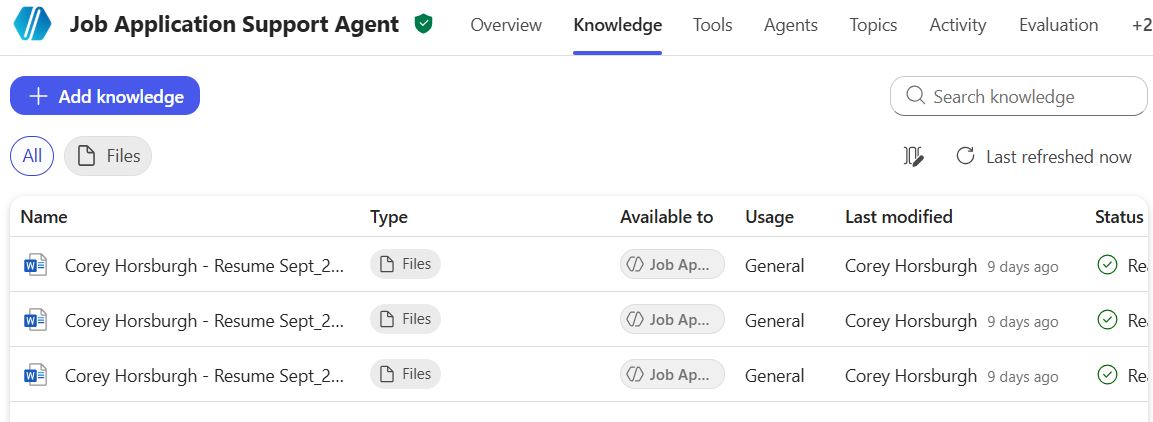
Task: Expand the +2 overflow tabs menu
Action: [x=1141, y=25]
